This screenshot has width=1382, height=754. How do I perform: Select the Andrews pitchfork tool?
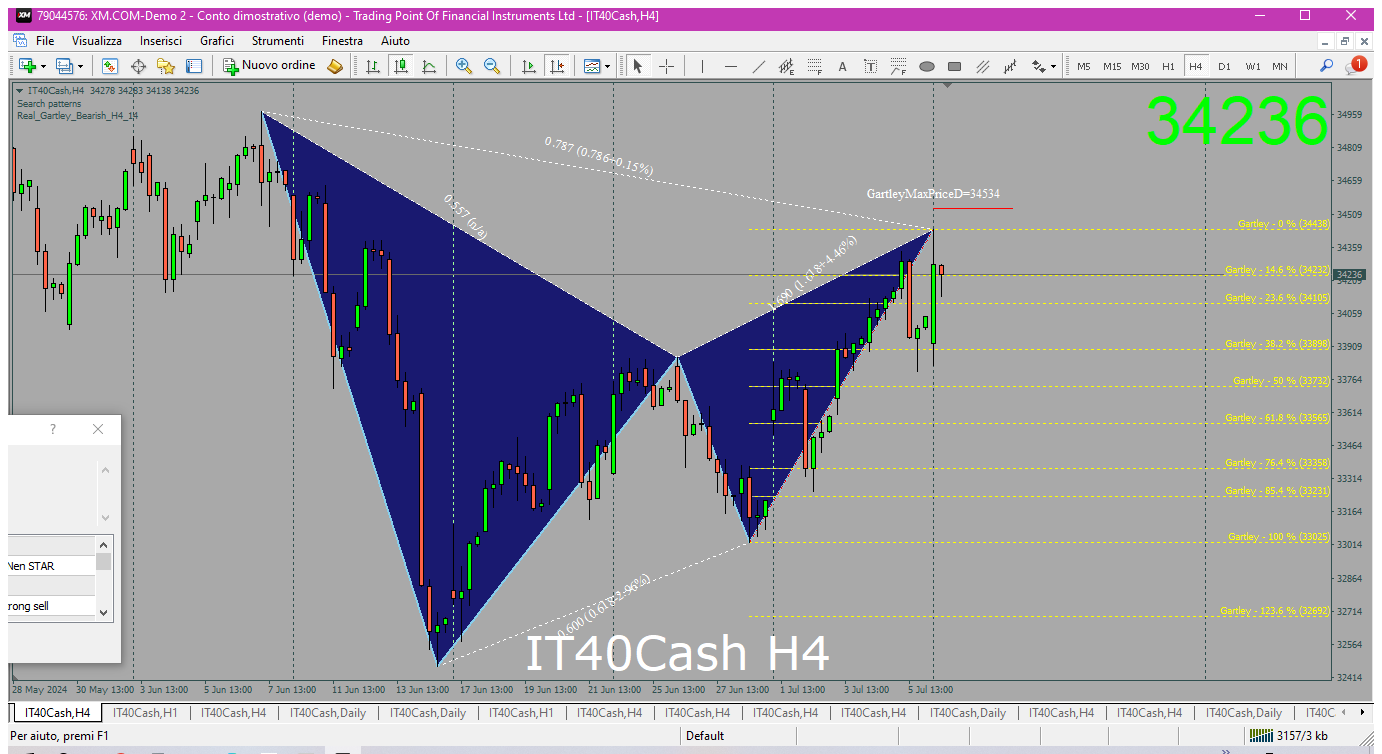(1011, 66)
